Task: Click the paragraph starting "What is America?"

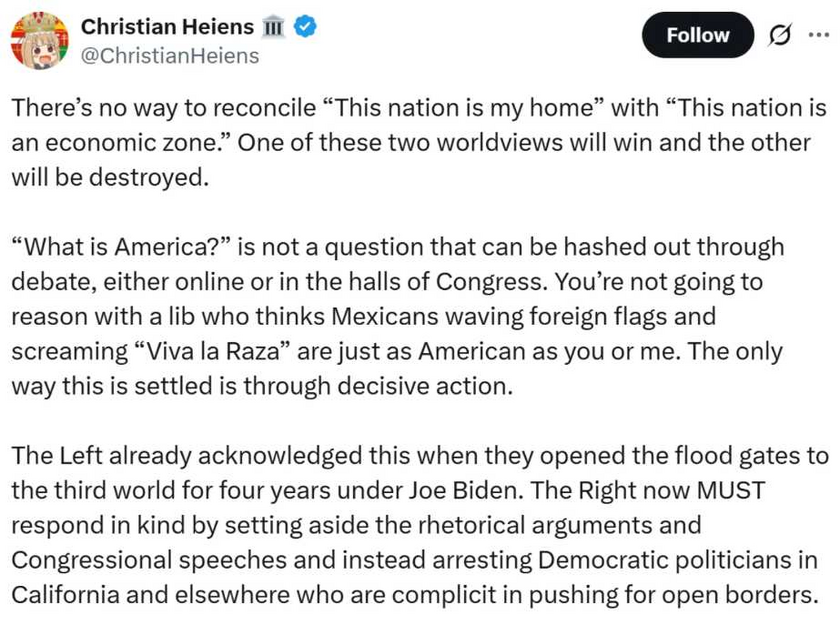Action: click(398, 316)
